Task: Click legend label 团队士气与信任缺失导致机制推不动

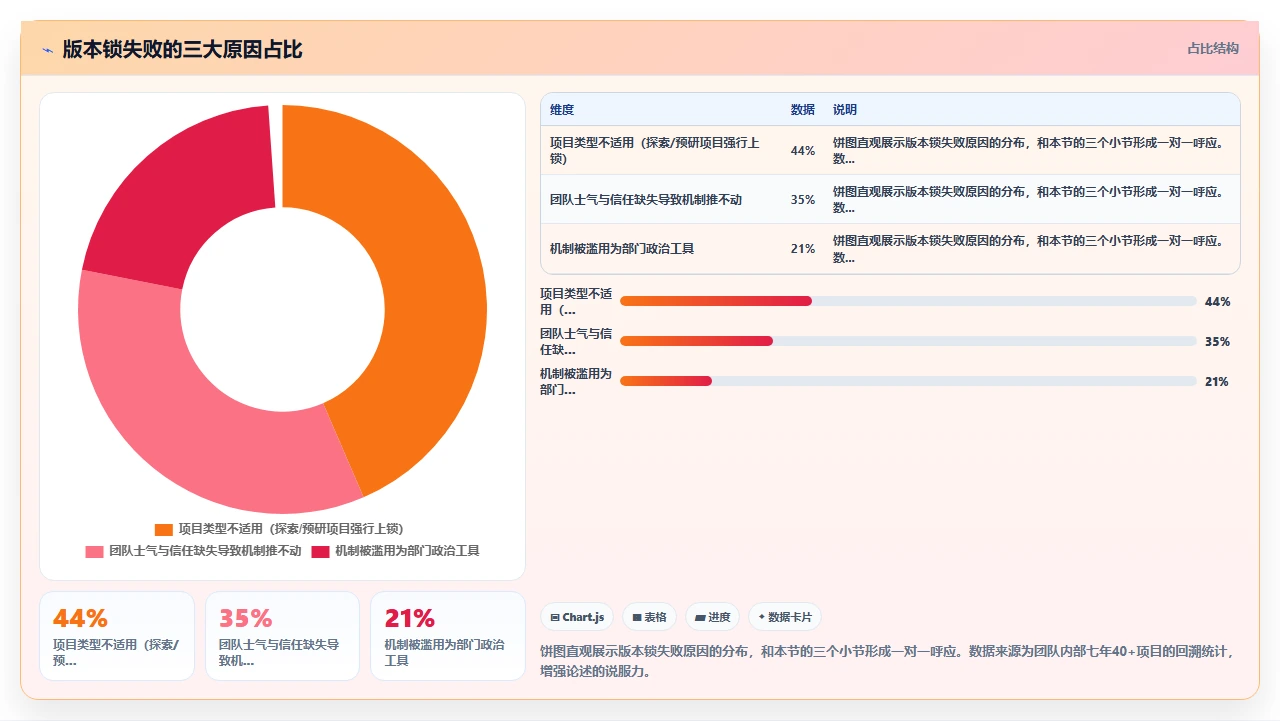Action: (x=205, y=551)
